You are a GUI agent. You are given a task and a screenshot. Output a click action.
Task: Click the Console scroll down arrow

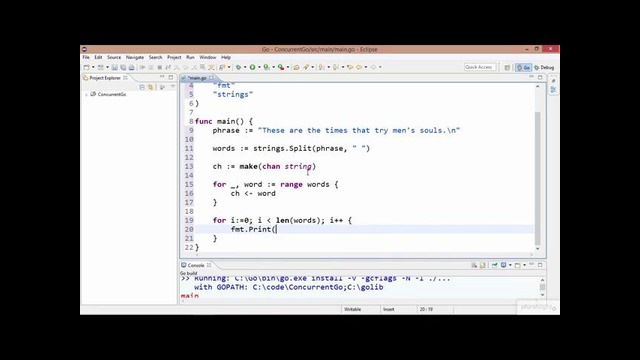pos(542,295)
